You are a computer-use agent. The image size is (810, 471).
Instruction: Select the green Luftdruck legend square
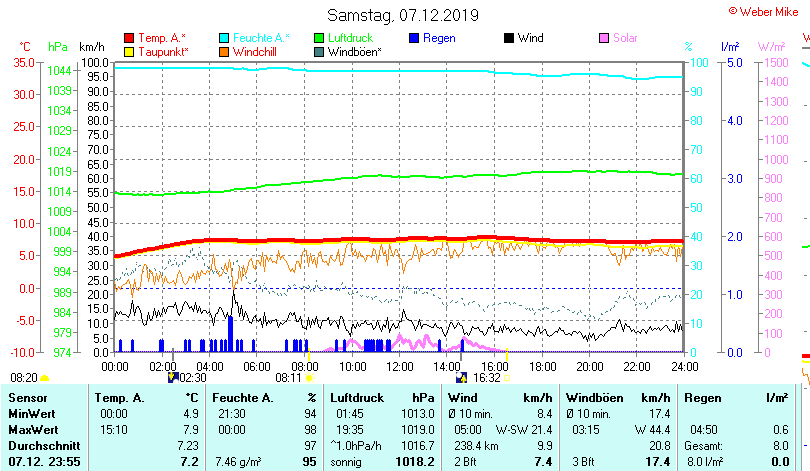point(319,38)
